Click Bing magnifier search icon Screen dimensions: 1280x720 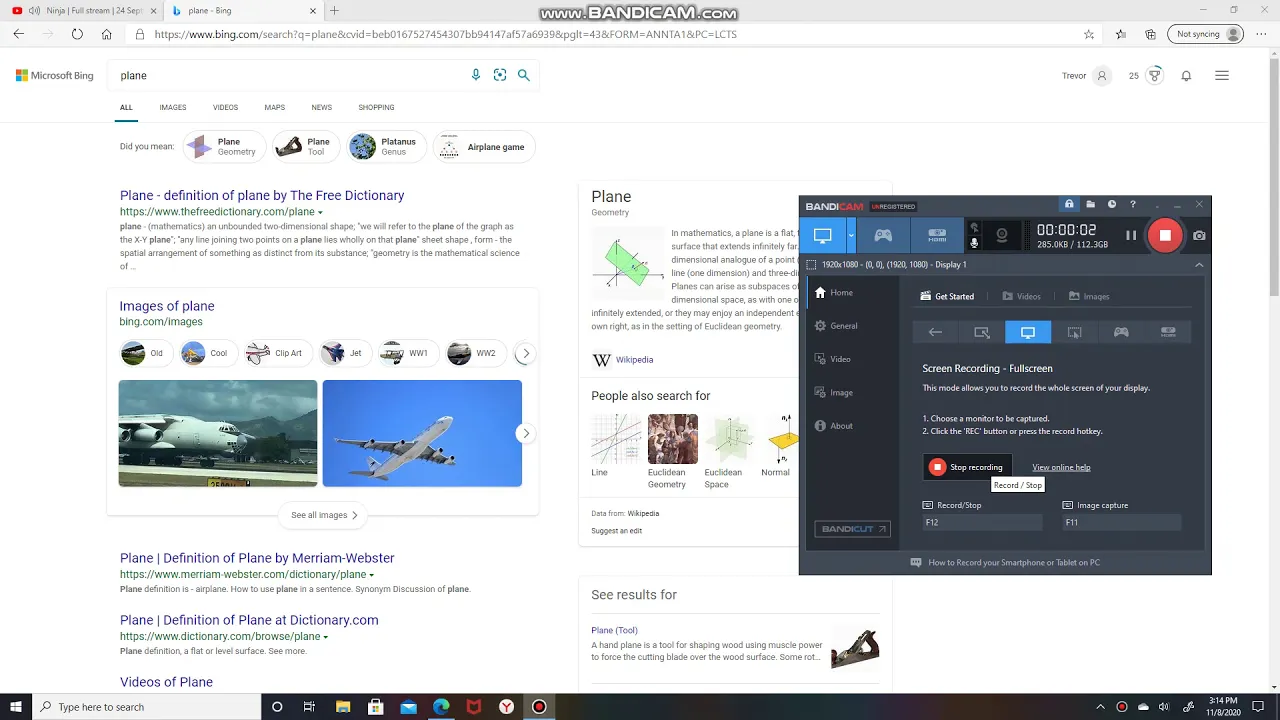[523, 75]
